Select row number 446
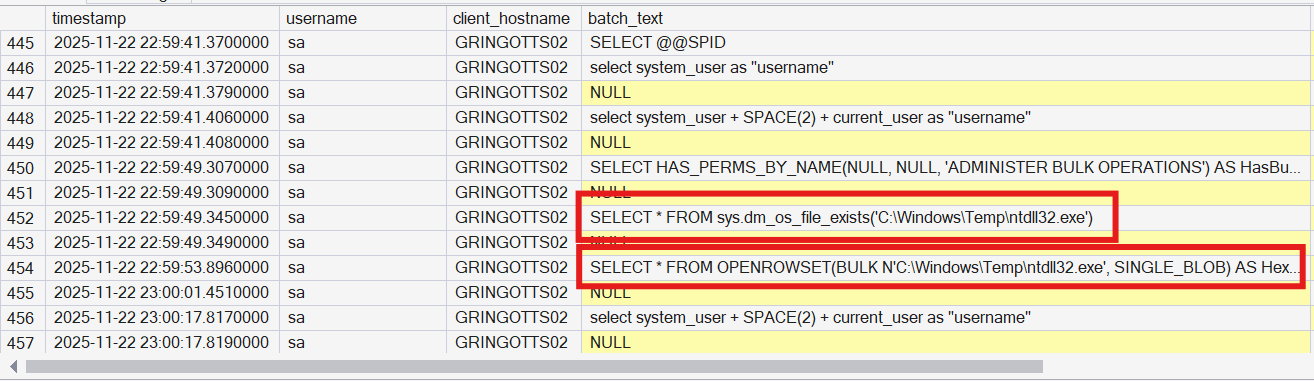This screenshot has width=1314, height=381. pyautogui.click(x=23, y=68)
